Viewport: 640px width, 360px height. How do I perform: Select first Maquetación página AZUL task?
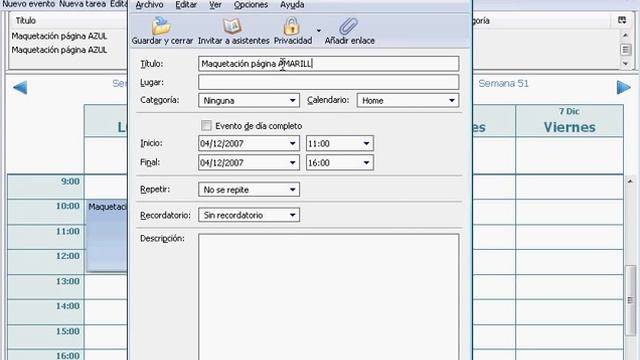(59, 36)
